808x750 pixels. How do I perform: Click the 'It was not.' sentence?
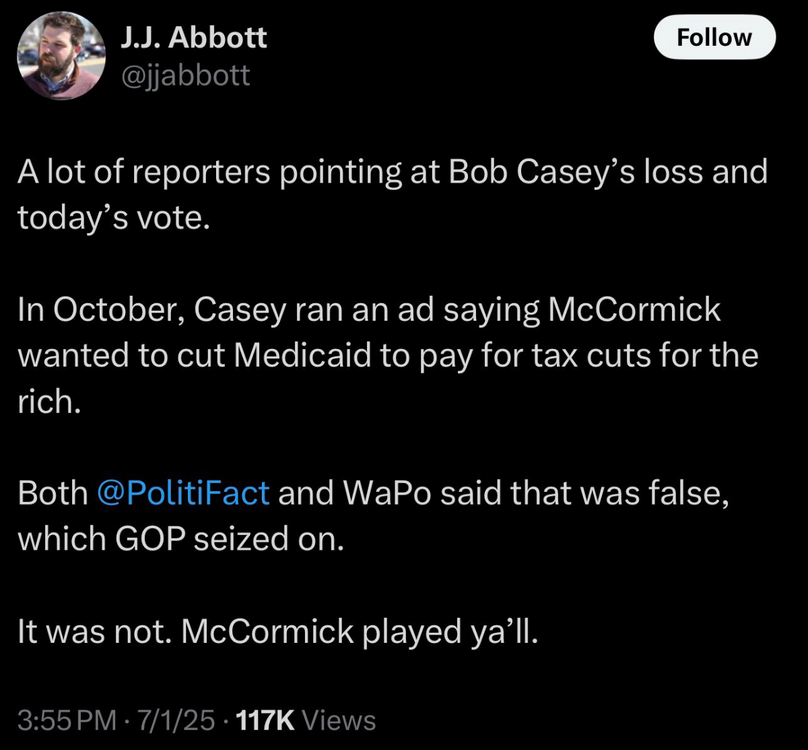pyautogui.click(x=95, y=631)
